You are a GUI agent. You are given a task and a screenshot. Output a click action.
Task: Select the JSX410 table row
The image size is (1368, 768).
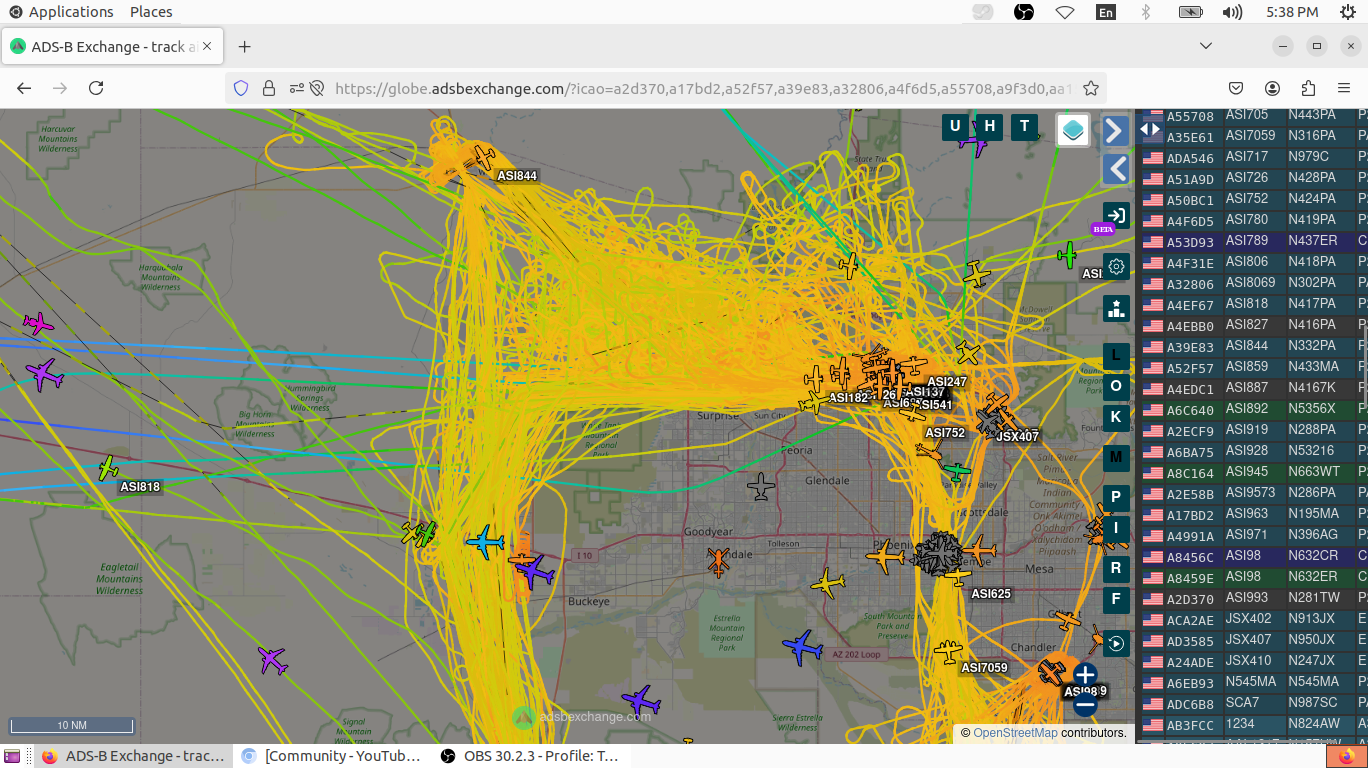click(x=1253, y=661)
